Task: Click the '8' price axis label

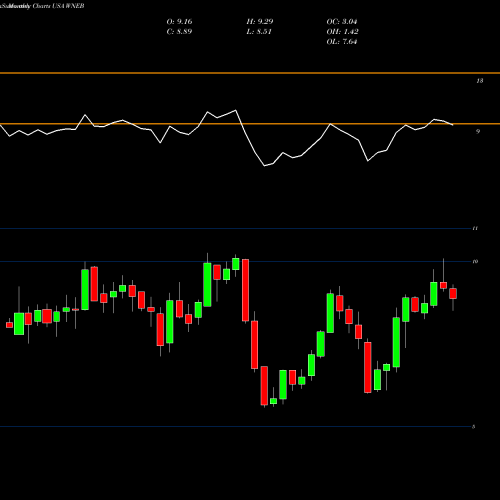Action: [x=474, y=427]
